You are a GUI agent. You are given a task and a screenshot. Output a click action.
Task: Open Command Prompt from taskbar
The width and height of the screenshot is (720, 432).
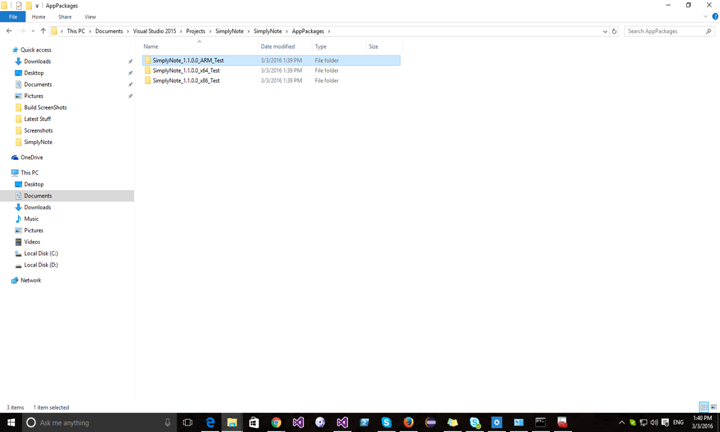point(540,422)
